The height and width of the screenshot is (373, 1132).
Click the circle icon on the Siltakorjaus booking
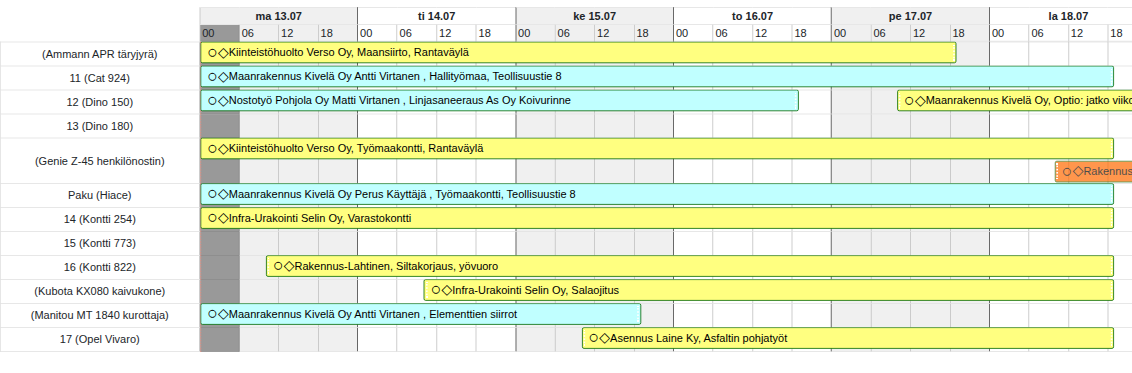point(278,266)
